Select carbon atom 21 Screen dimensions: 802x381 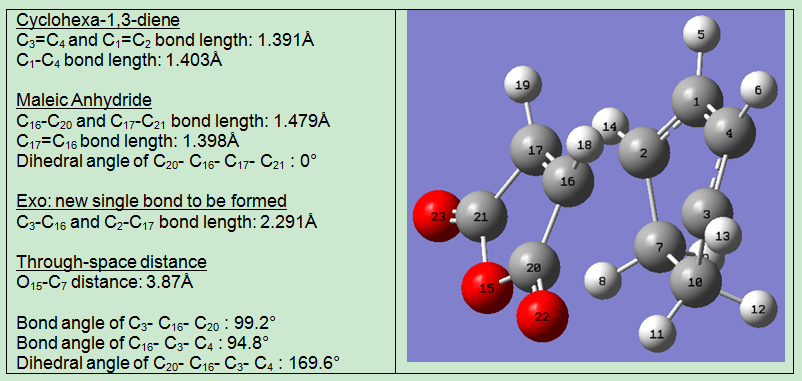[481, 217]
